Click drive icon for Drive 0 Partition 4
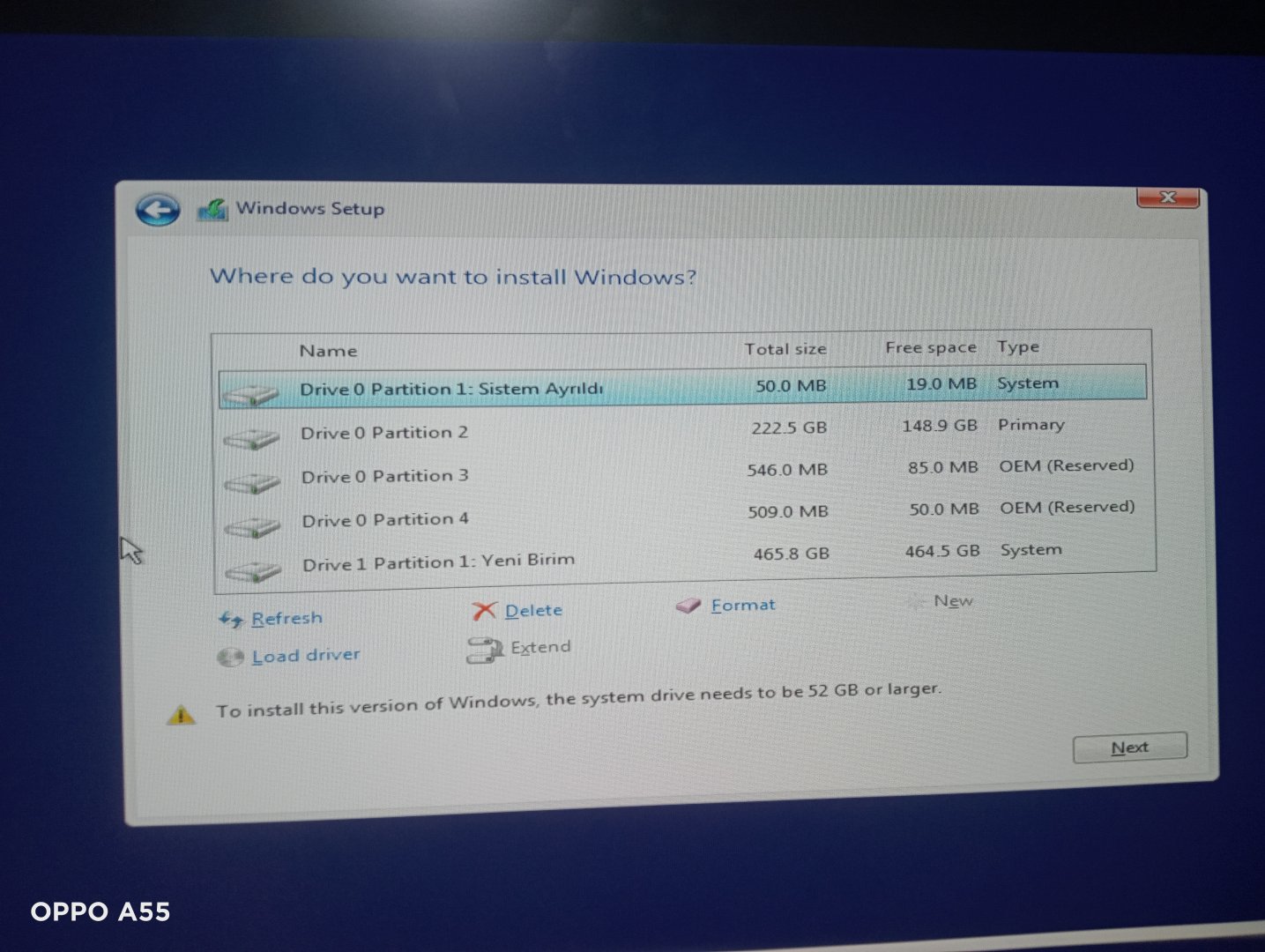The height and width of the screenshot is (952, 1265). (253, 526)
